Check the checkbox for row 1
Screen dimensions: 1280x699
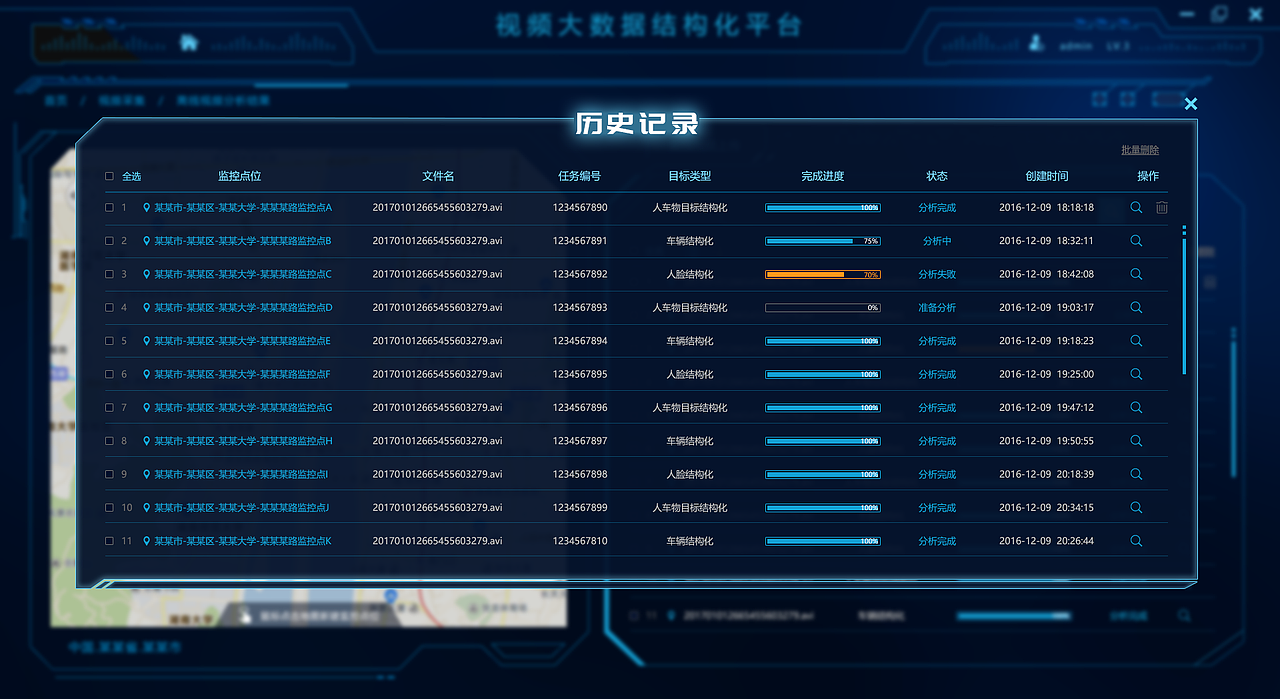pos(109,208)
